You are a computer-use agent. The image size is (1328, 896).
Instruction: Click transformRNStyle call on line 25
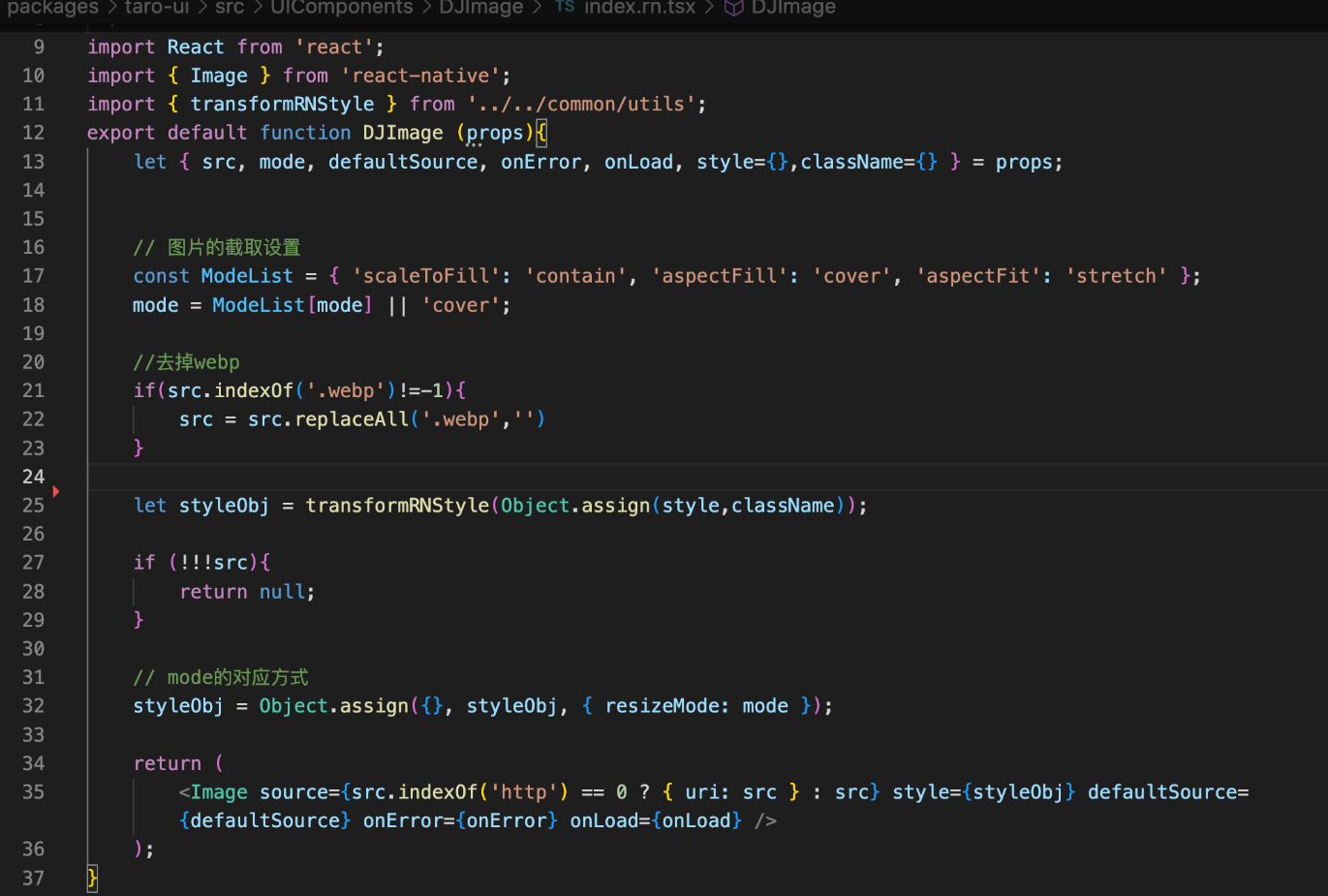(397, 506)
